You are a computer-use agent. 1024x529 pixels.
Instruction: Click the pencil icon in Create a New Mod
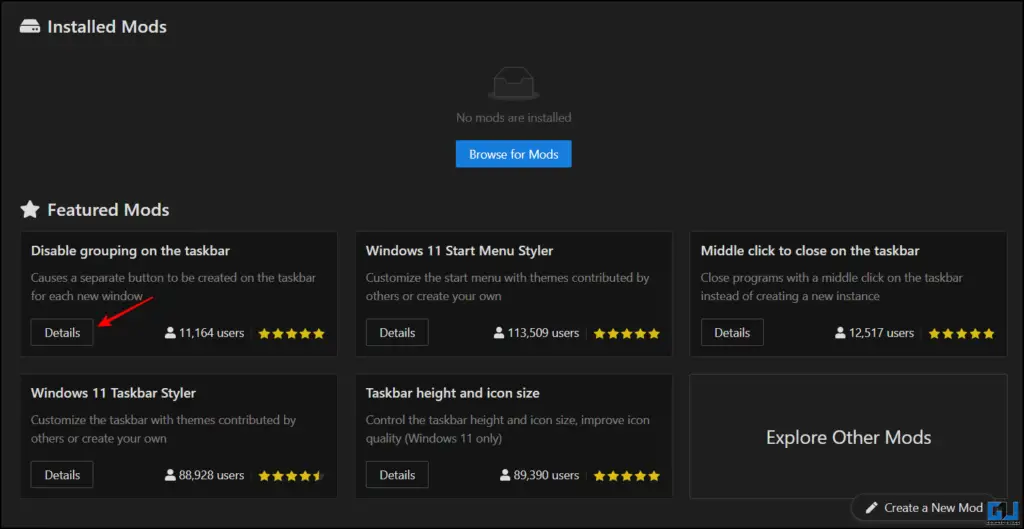[871, 507]
